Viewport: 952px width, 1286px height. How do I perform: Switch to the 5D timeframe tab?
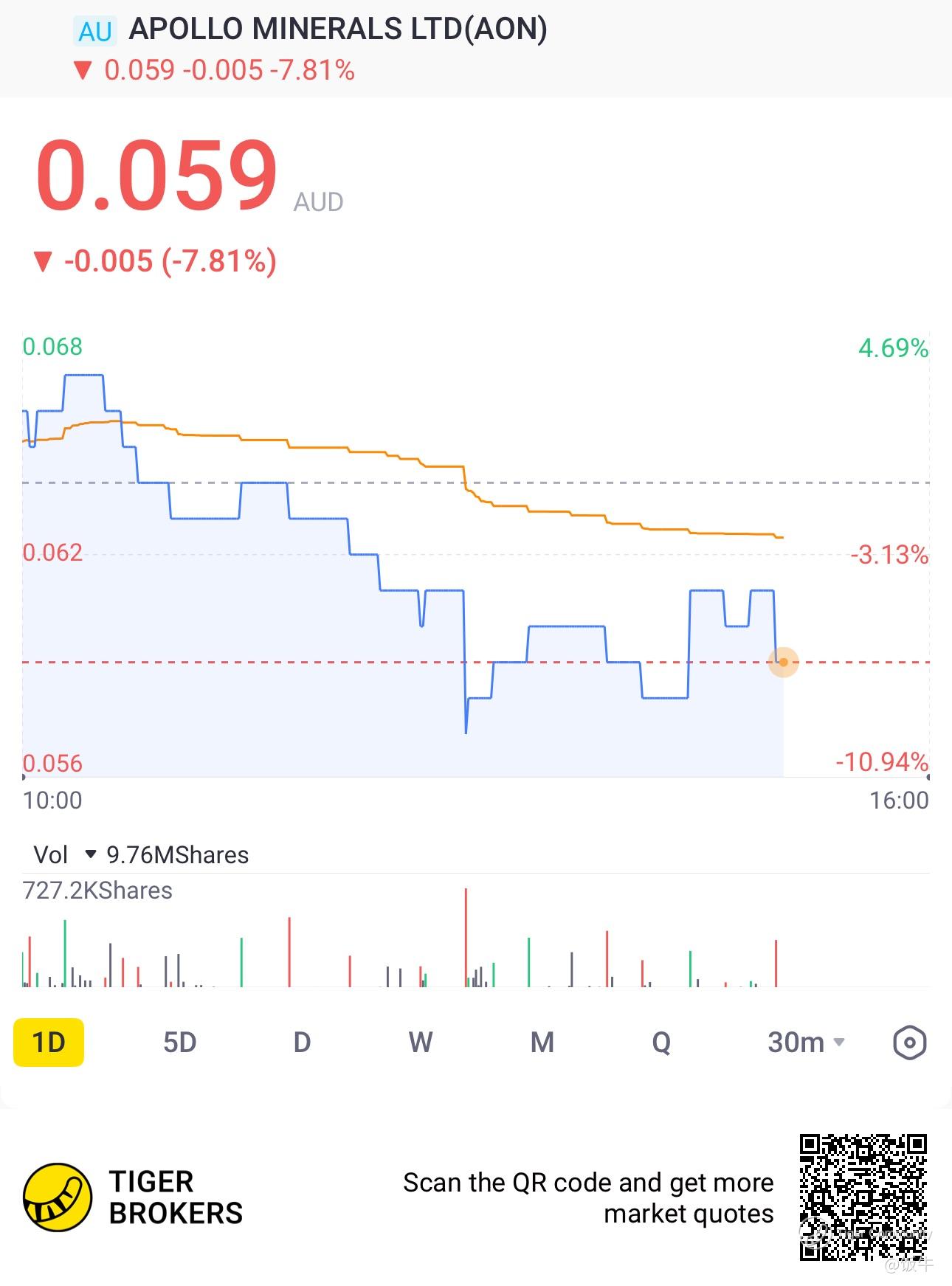coord(179,1043)
